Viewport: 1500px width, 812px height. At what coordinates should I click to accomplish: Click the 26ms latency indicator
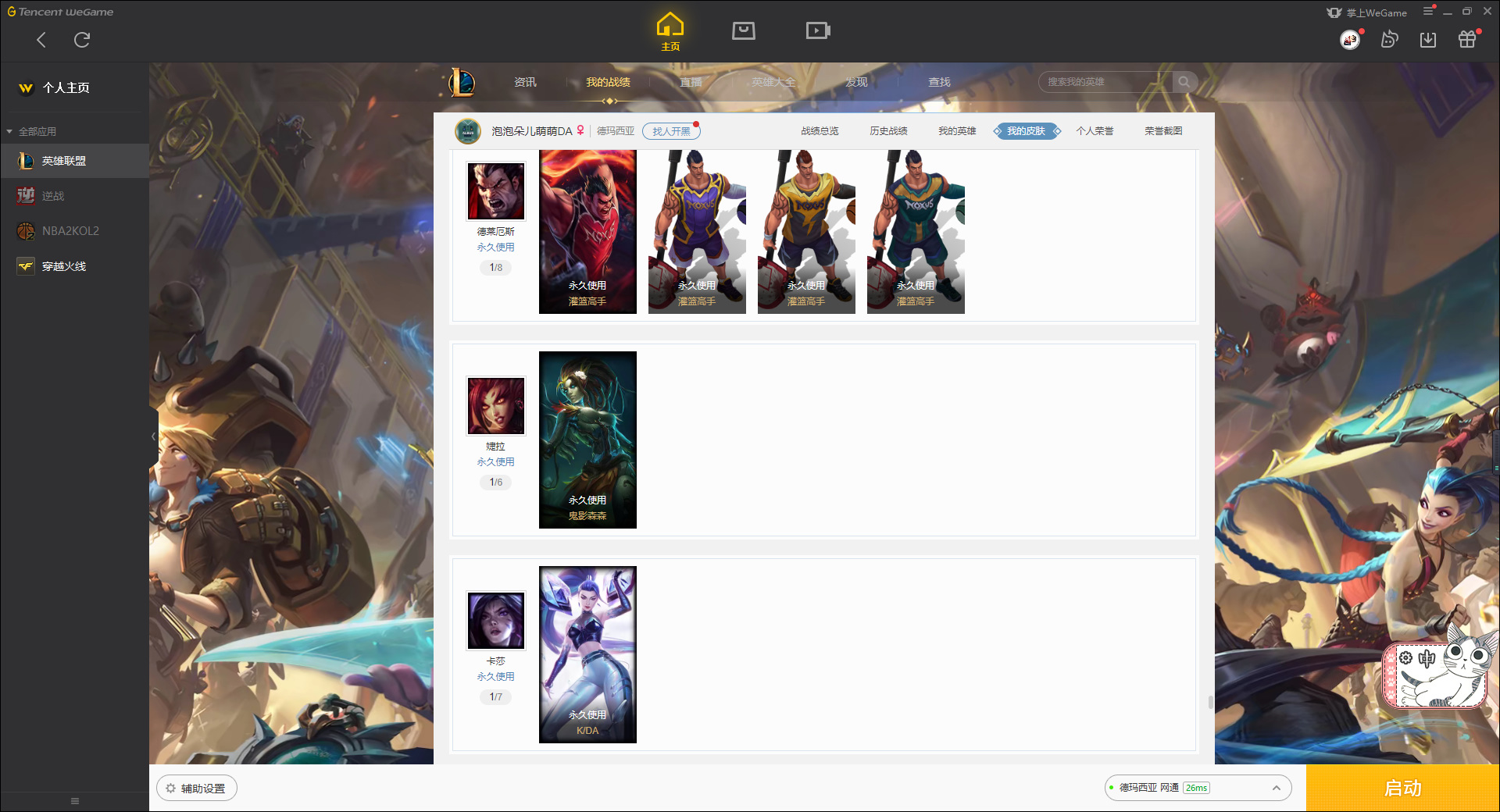(x=1196, y=788)
